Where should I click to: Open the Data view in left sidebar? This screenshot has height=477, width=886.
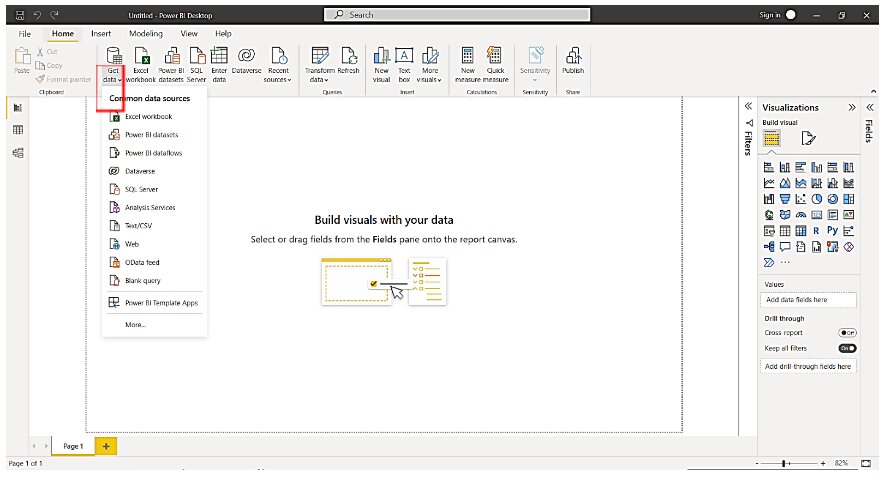(18, 130)
